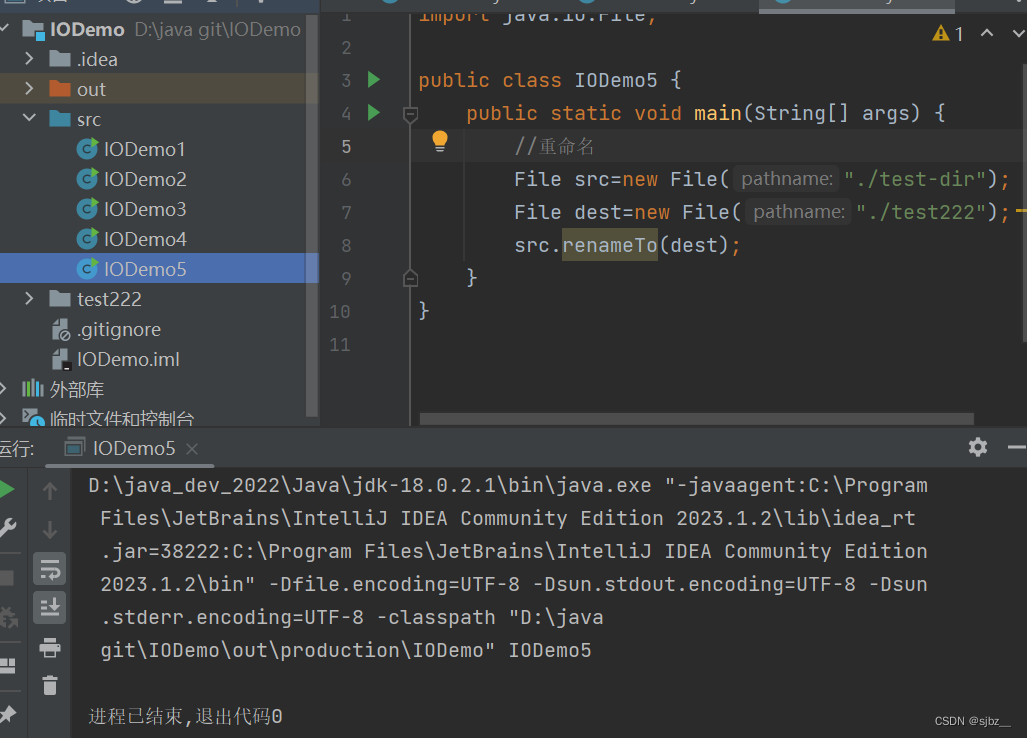Run IODemo5 class from gutter on line 3
The width and height of the screenshot is (1027, 738).
coord(373,80)
